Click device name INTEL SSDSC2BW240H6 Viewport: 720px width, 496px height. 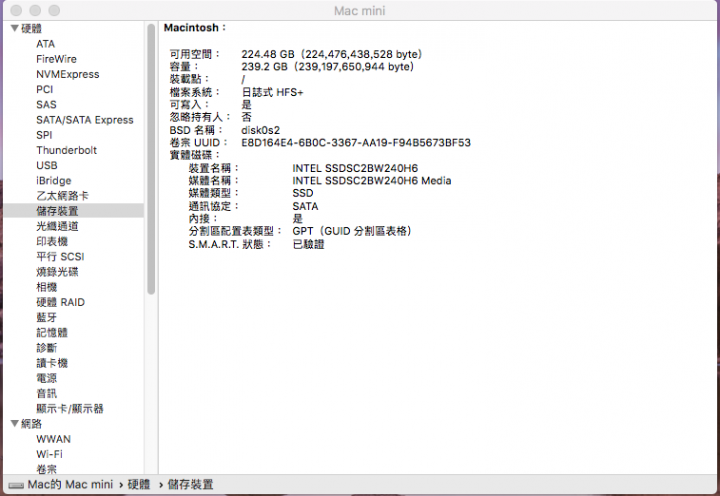click(x=355, y=168)
